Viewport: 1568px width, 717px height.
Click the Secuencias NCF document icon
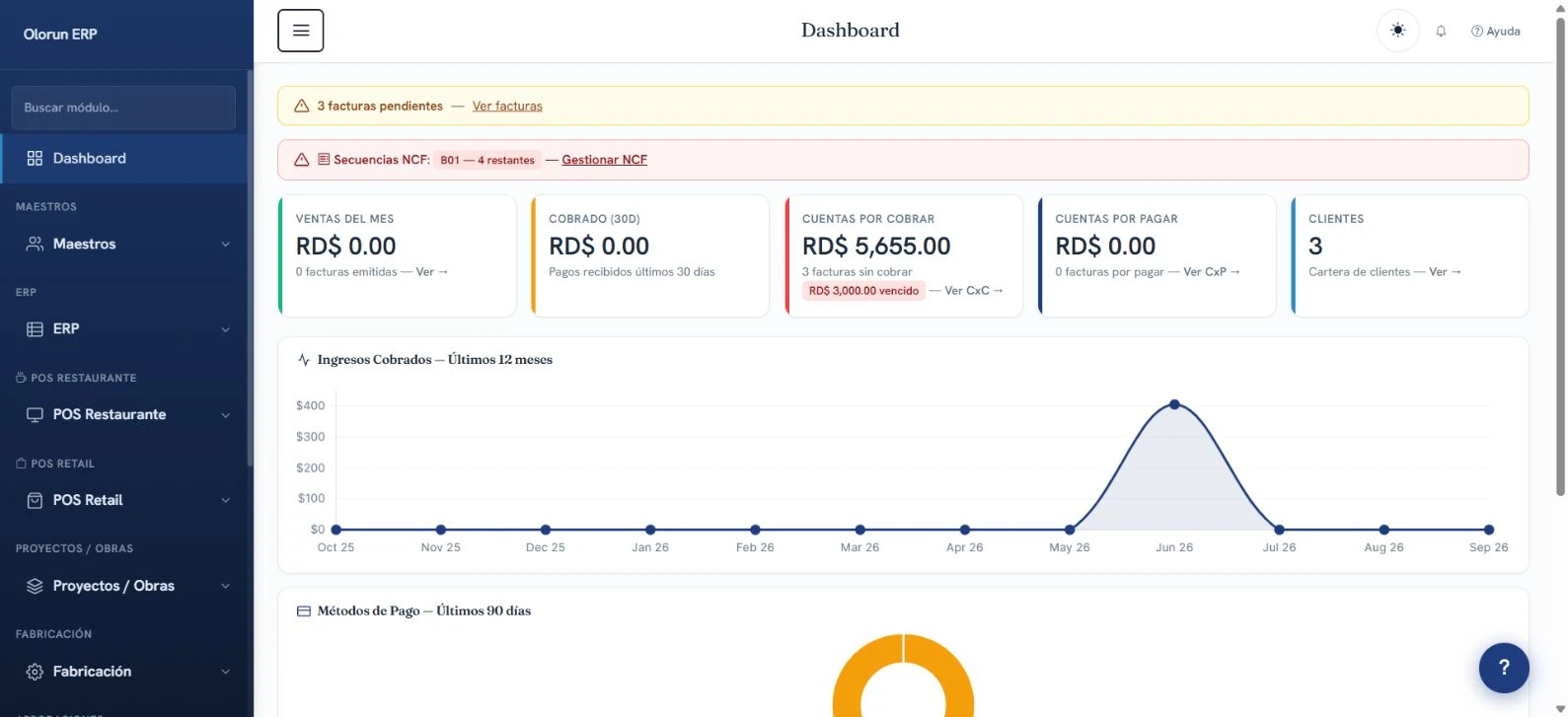point(324,159)
